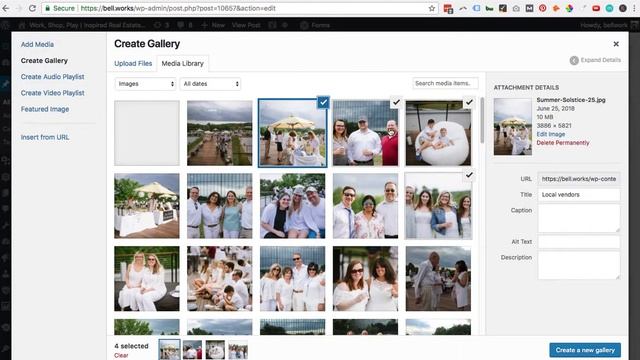Open Add Media in the sidebar

point(37,44)
